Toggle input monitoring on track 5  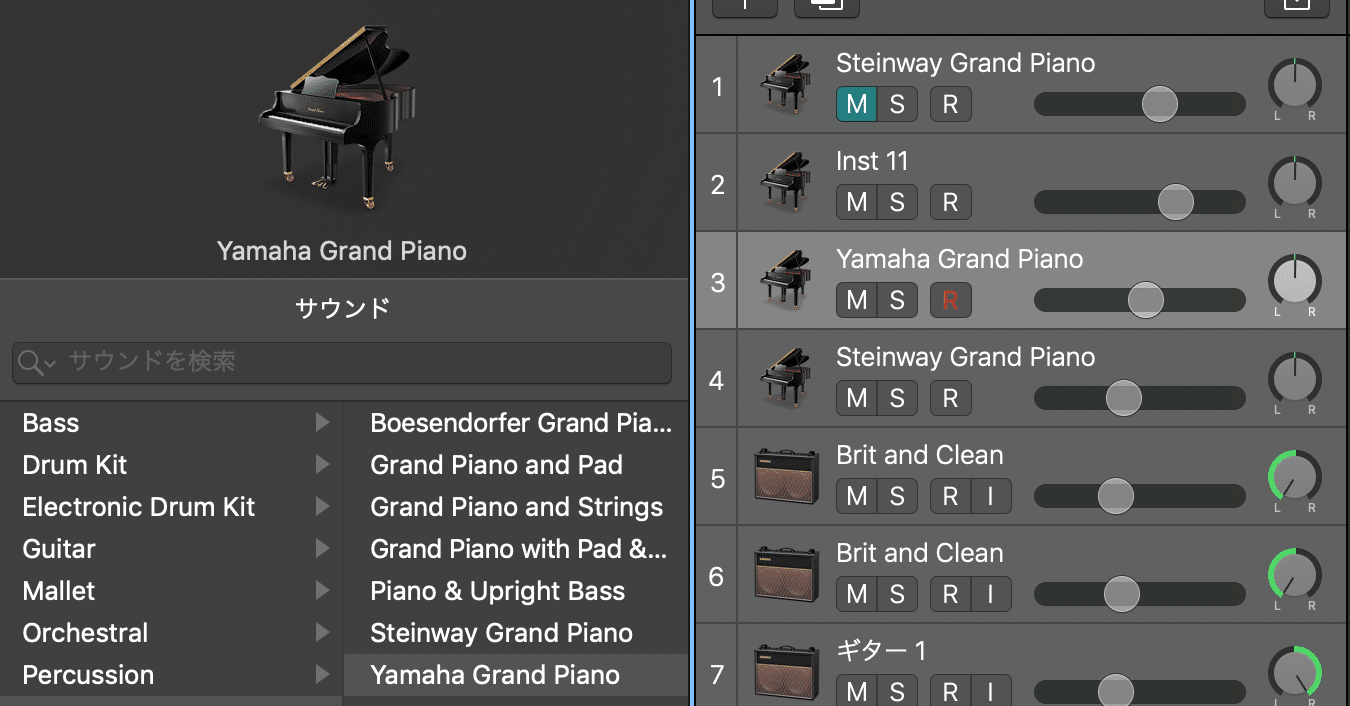(x=990, y=496)
